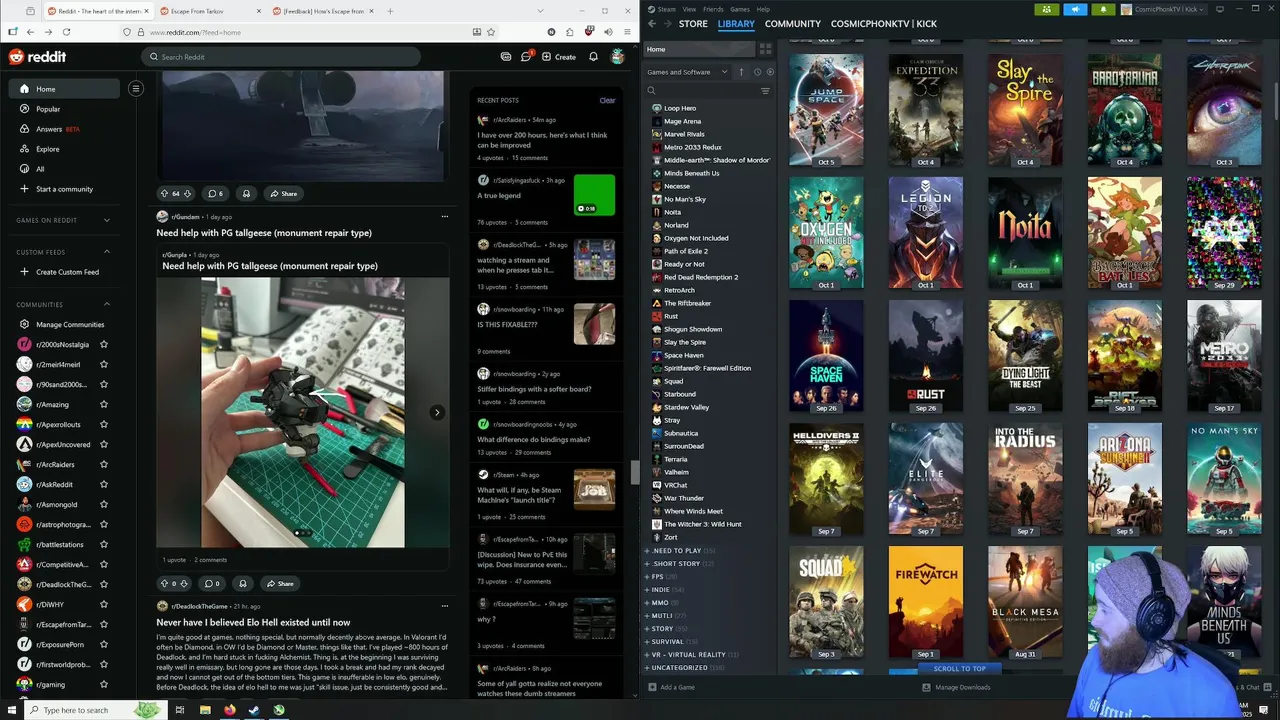This screenshot has height=720, width=1280.
Task: Open Steam friends icon in green header button
Action: (1046, 9)
